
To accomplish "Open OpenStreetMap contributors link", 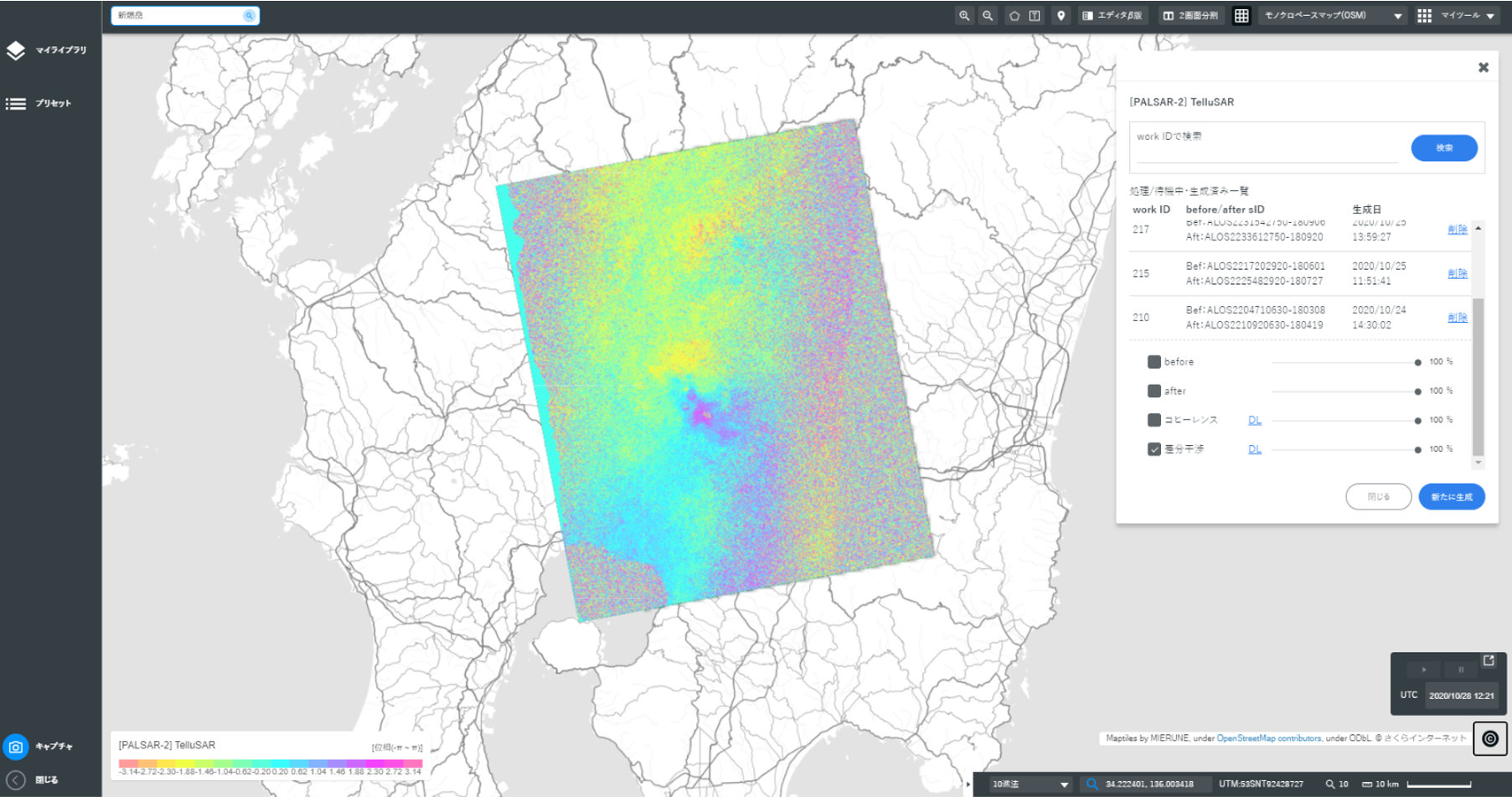I will click(x=1268, y=738).
